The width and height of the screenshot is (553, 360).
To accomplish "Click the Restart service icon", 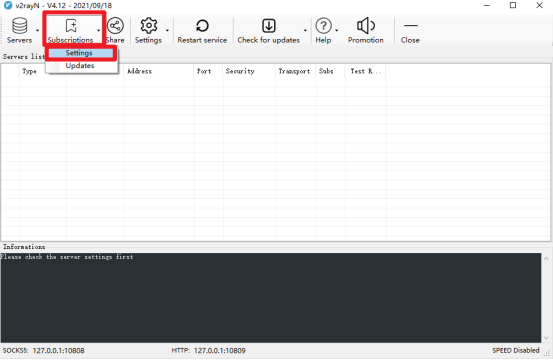I will point(202,26).
